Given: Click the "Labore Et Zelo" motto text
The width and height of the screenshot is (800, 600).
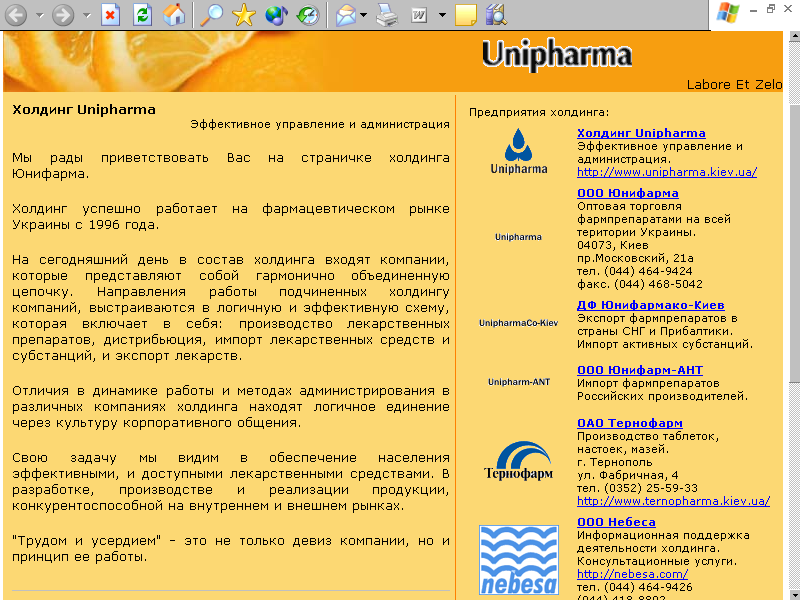Looking at the screenshot, I should tap(734, 85).
